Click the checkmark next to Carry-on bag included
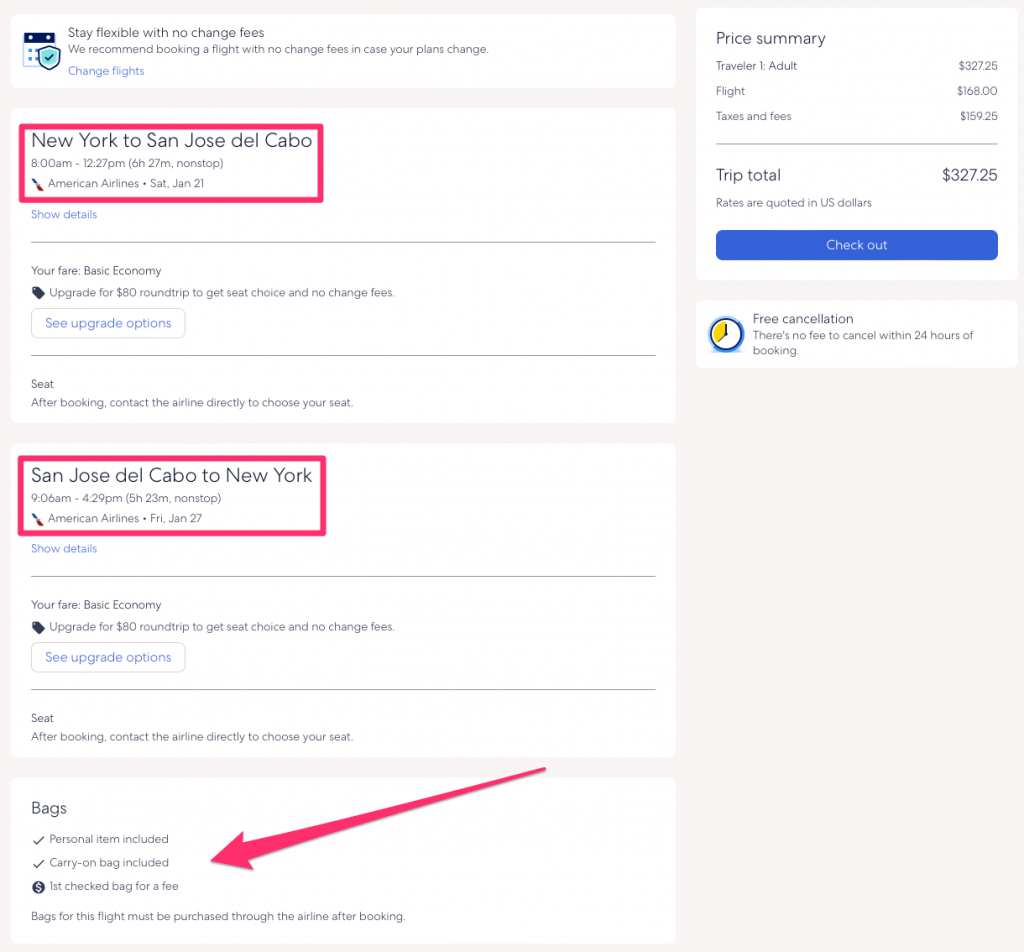 [38, 863]
